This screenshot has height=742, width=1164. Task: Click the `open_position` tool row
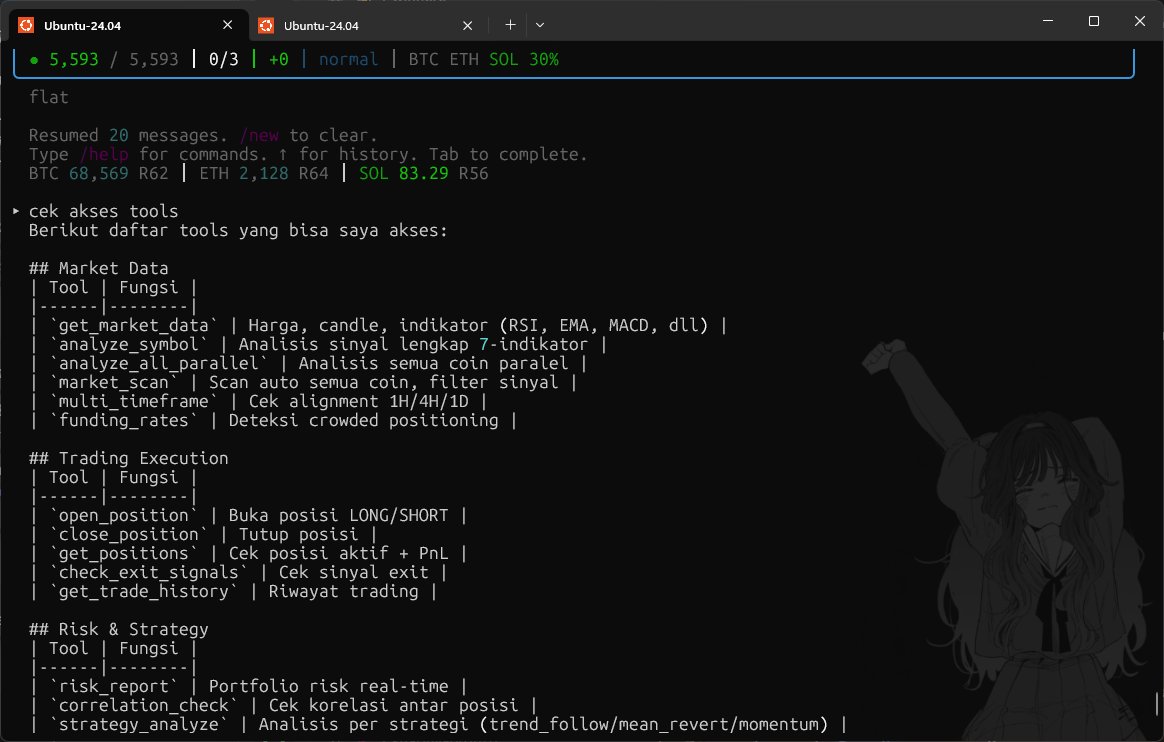(249, 516)
